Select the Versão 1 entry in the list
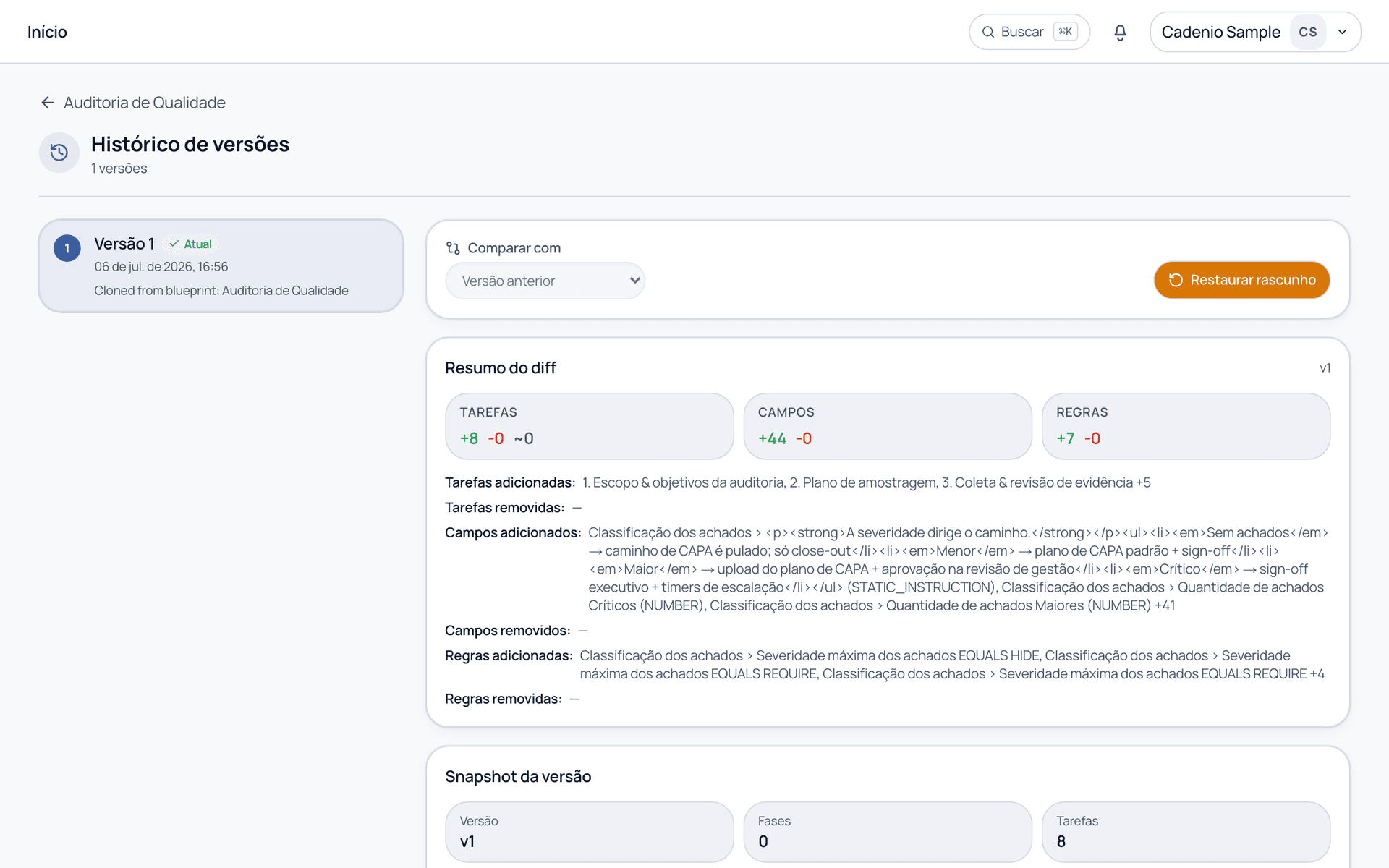This screenshot has height=868, width=1389. tap(221, 266)
